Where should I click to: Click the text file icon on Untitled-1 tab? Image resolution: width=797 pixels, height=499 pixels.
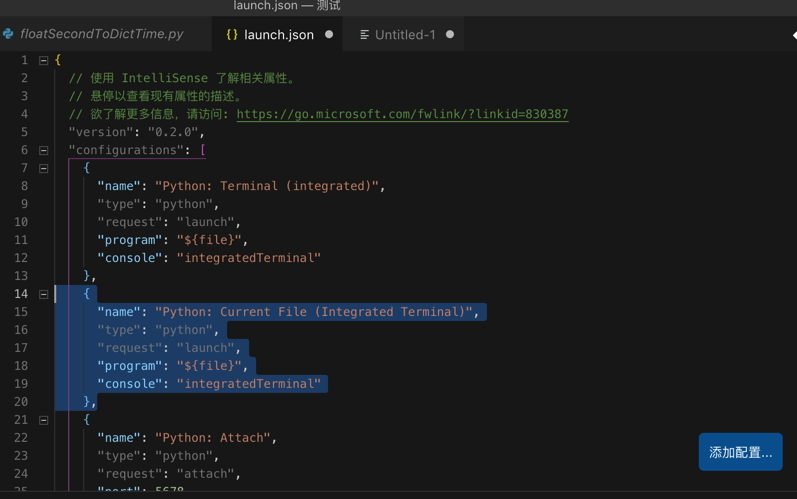(365, 34)
